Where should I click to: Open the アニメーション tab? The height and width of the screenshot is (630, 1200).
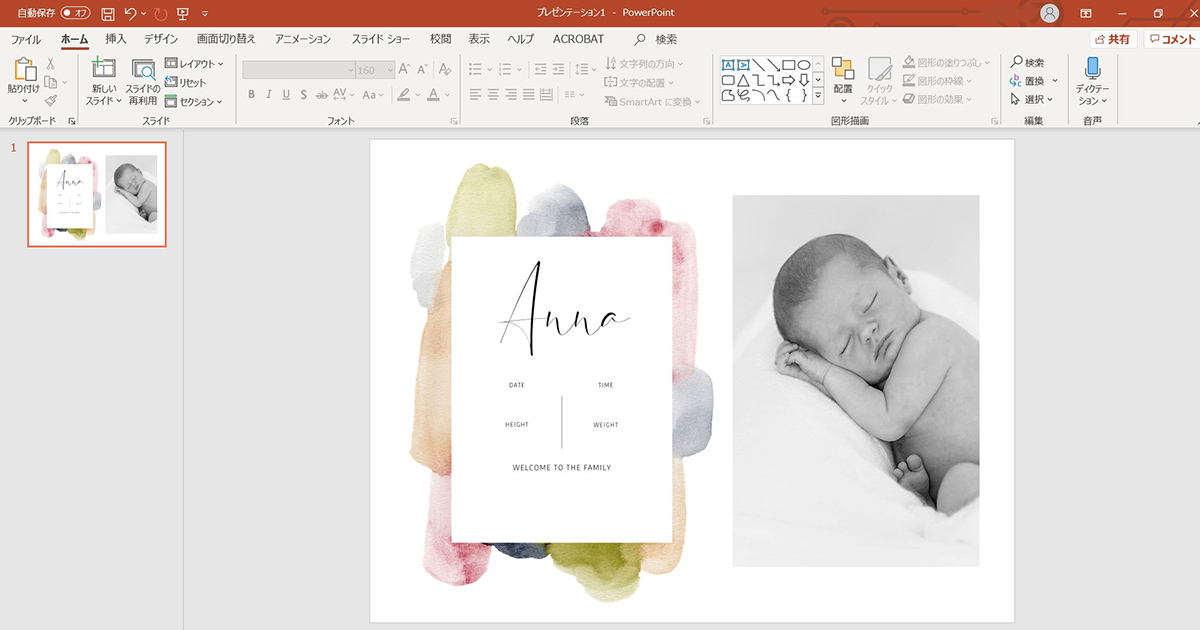303,39
